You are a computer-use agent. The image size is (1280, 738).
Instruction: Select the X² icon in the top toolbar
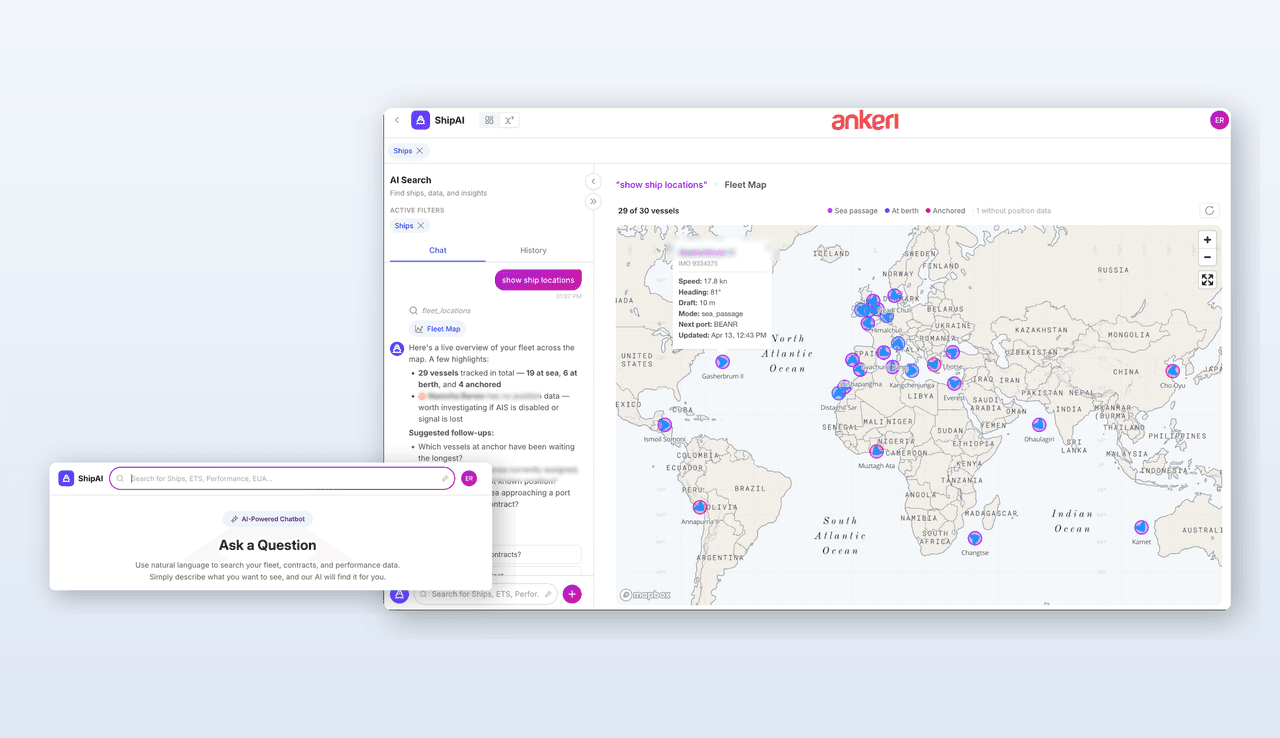coord(509,119)
